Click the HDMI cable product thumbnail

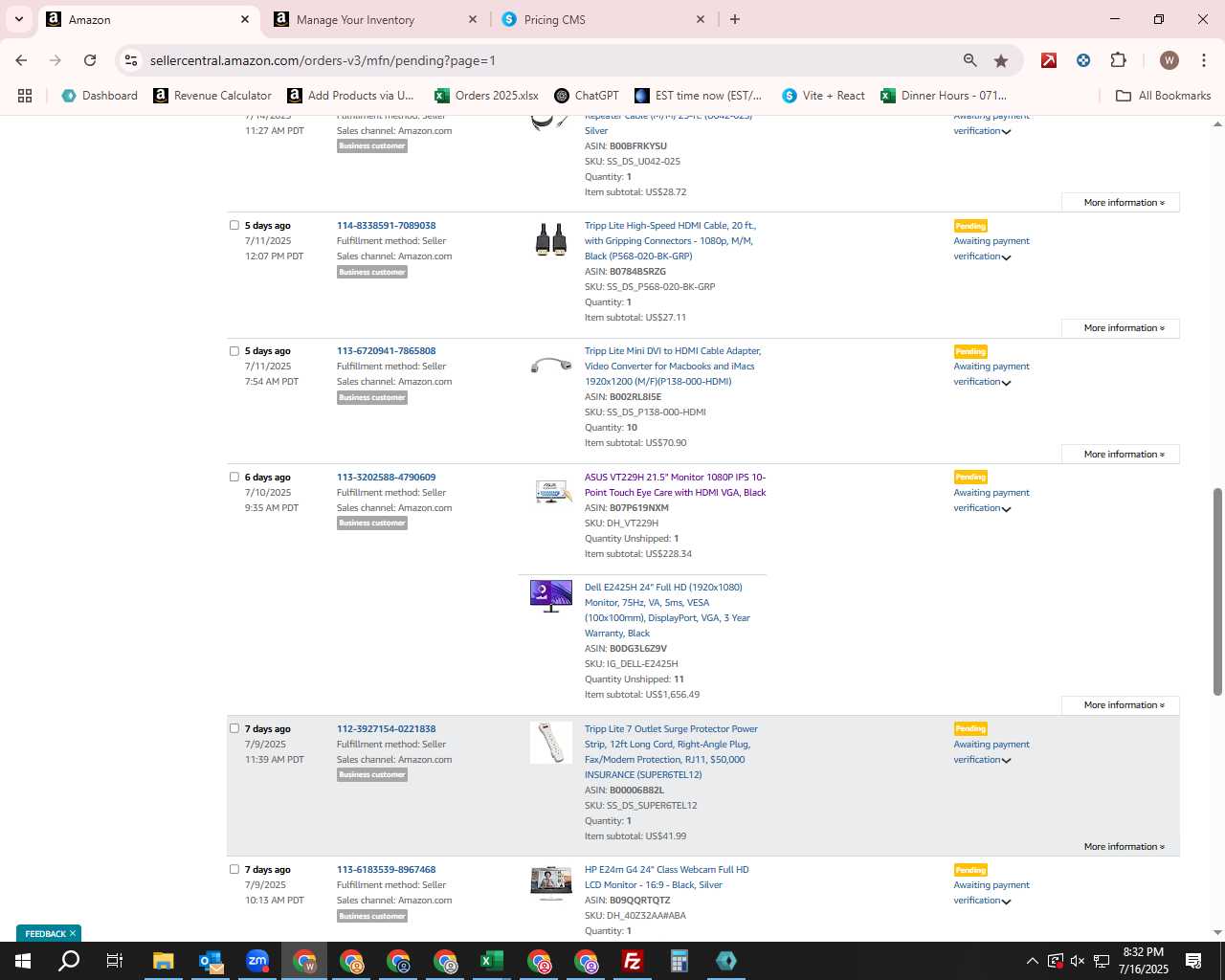coord(551,240)
